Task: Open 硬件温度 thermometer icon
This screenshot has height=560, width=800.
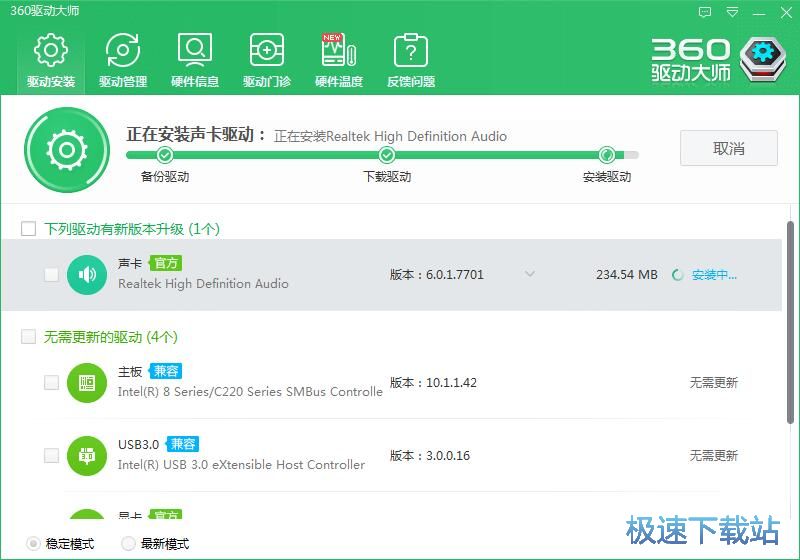Action: [x=339, y=50]
